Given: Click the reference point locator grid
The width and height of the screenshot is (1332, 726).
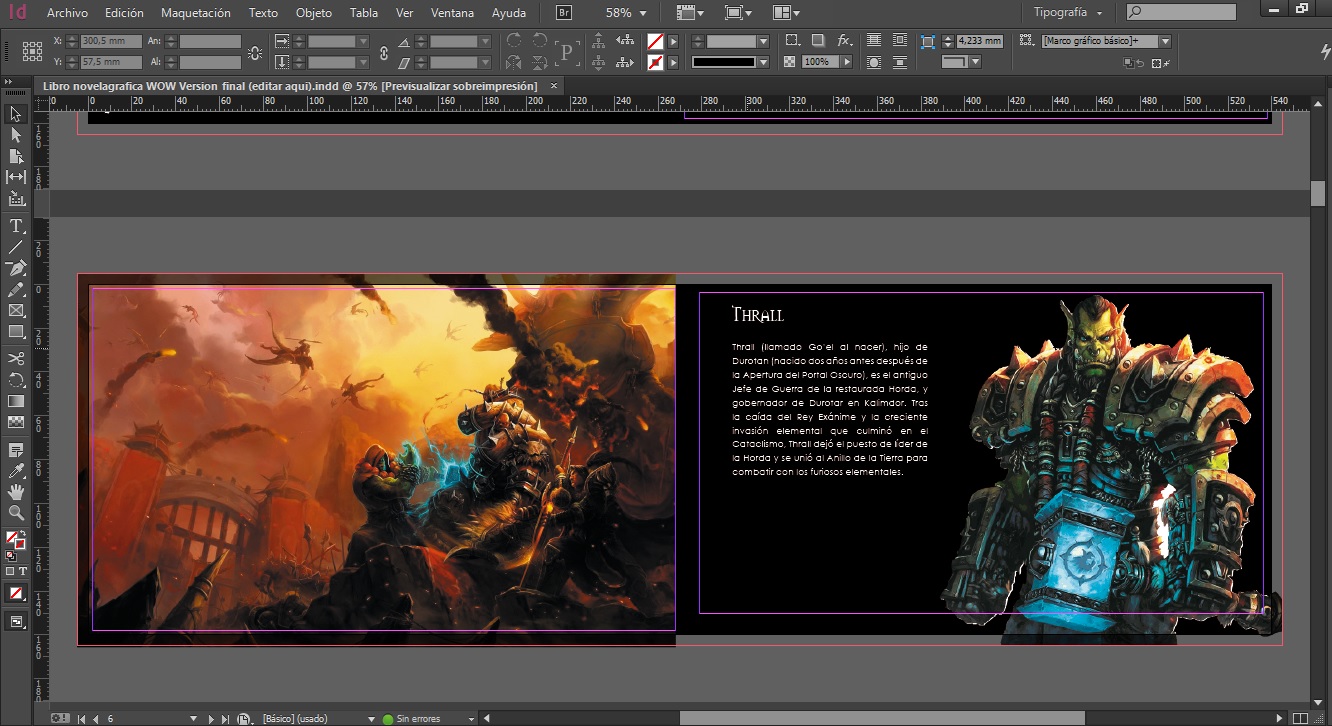Looking at the screenshot, I should (32, 51).
